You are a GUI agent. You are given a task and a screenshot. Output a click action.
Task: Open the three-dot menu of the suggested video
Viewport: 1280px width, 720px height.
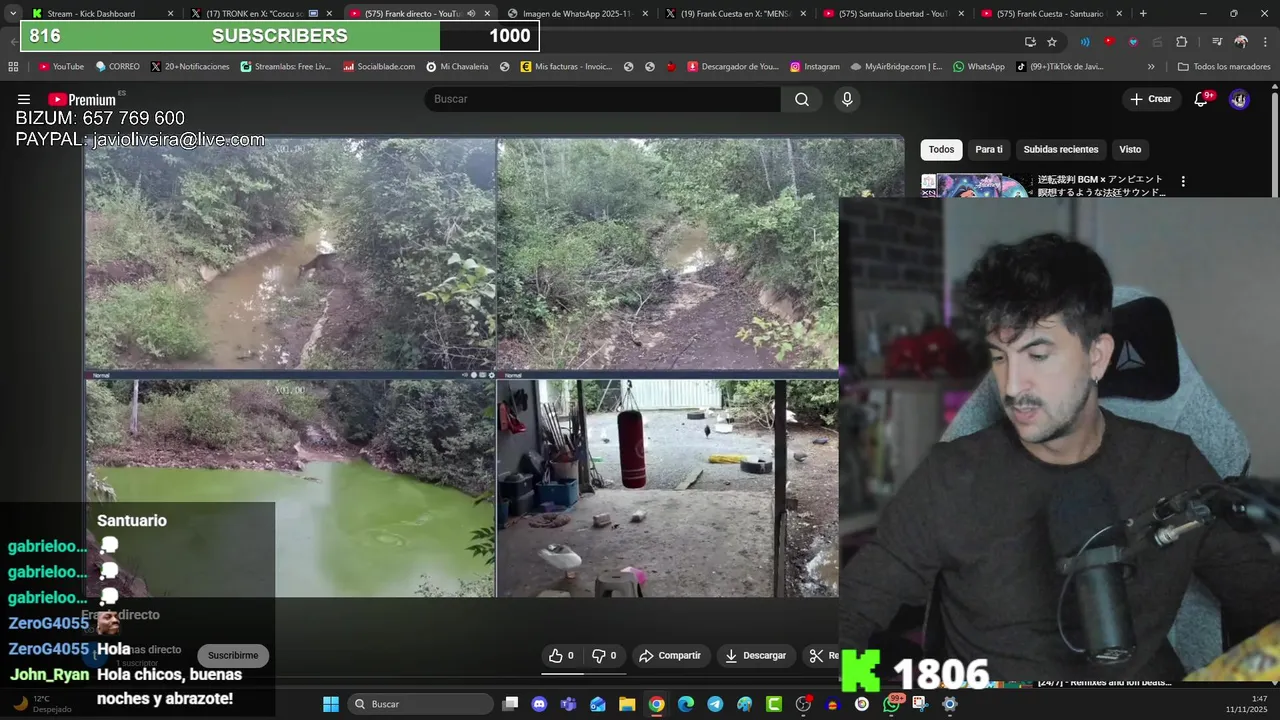[x=1183, y=182]
